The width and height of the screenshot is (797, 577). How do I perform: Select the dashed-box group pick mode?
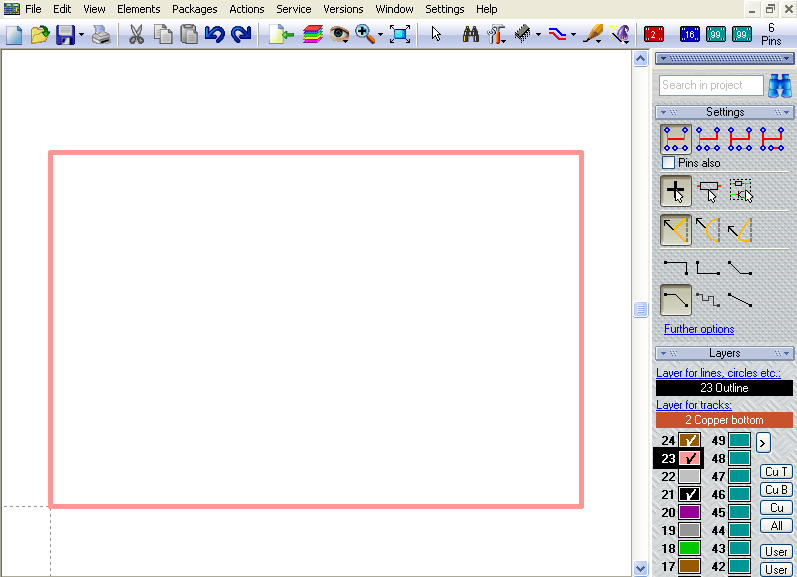pyautogui.click(x=741, y=191)
